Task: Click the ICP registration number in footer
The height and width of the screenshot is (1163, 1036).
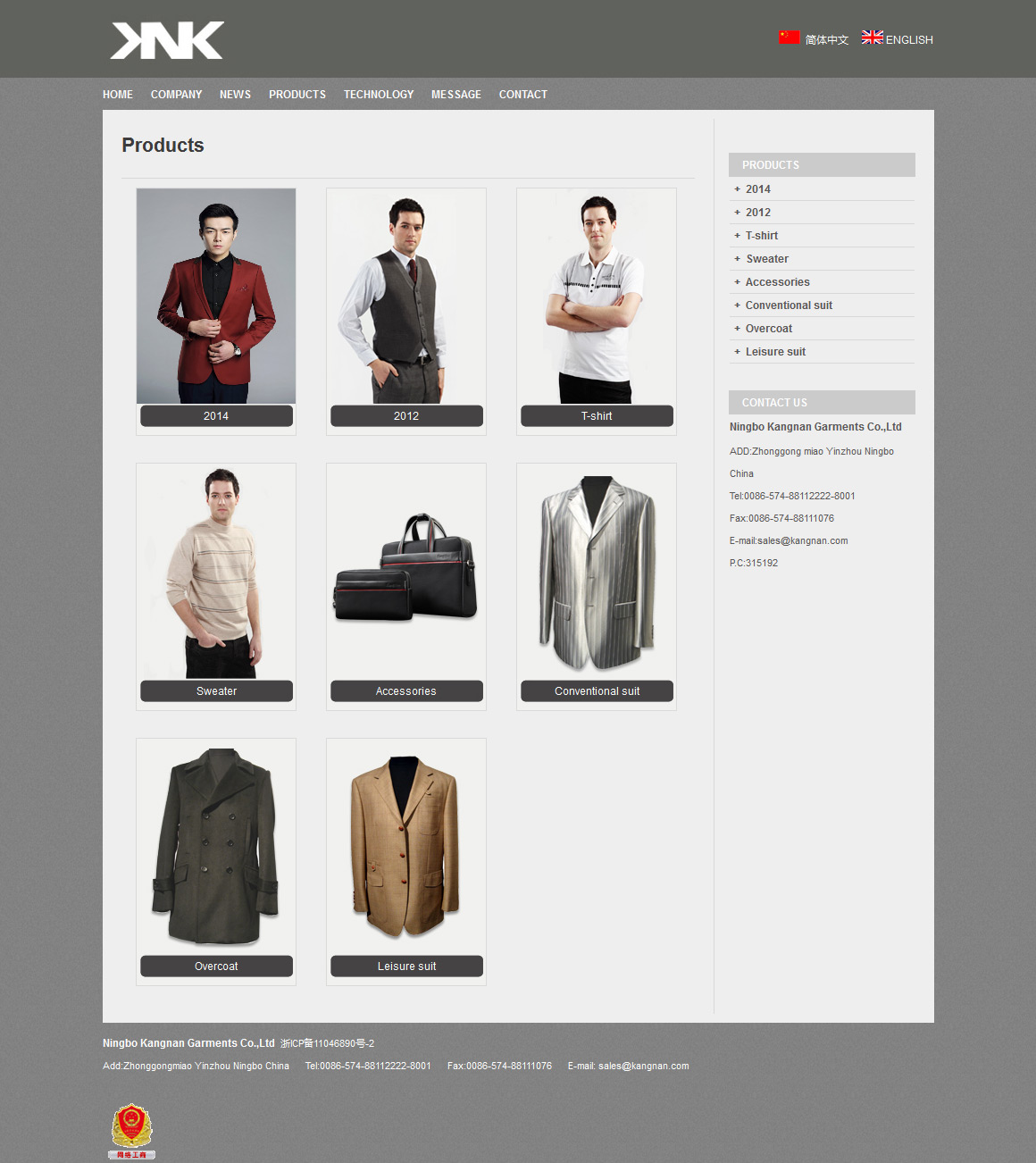Action: [x=327, y=1043]
